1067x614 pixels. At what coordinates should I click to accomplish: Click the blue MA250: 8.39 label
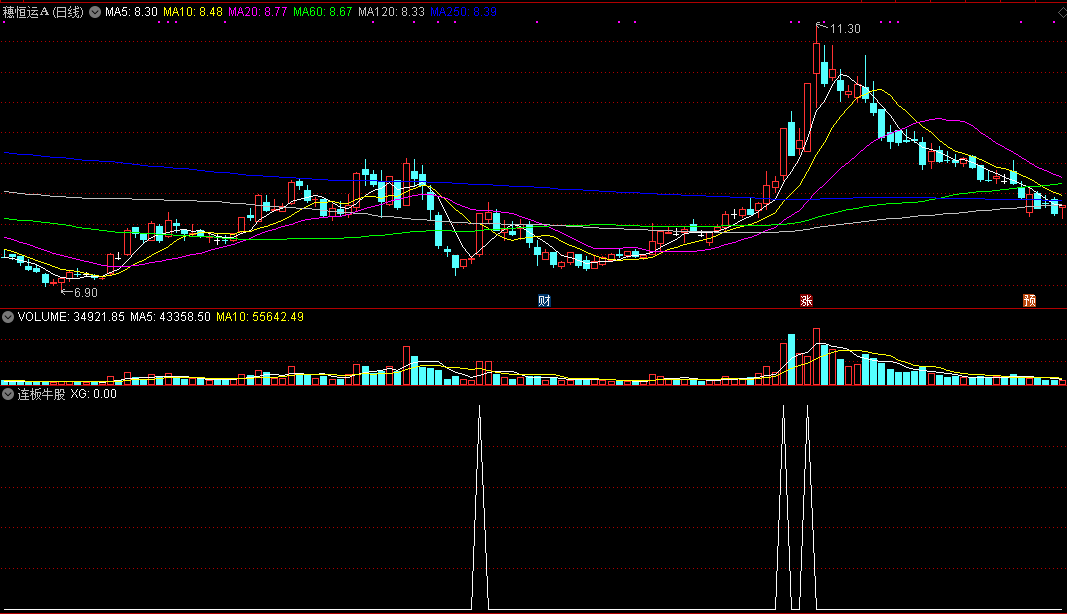(463, 12)
